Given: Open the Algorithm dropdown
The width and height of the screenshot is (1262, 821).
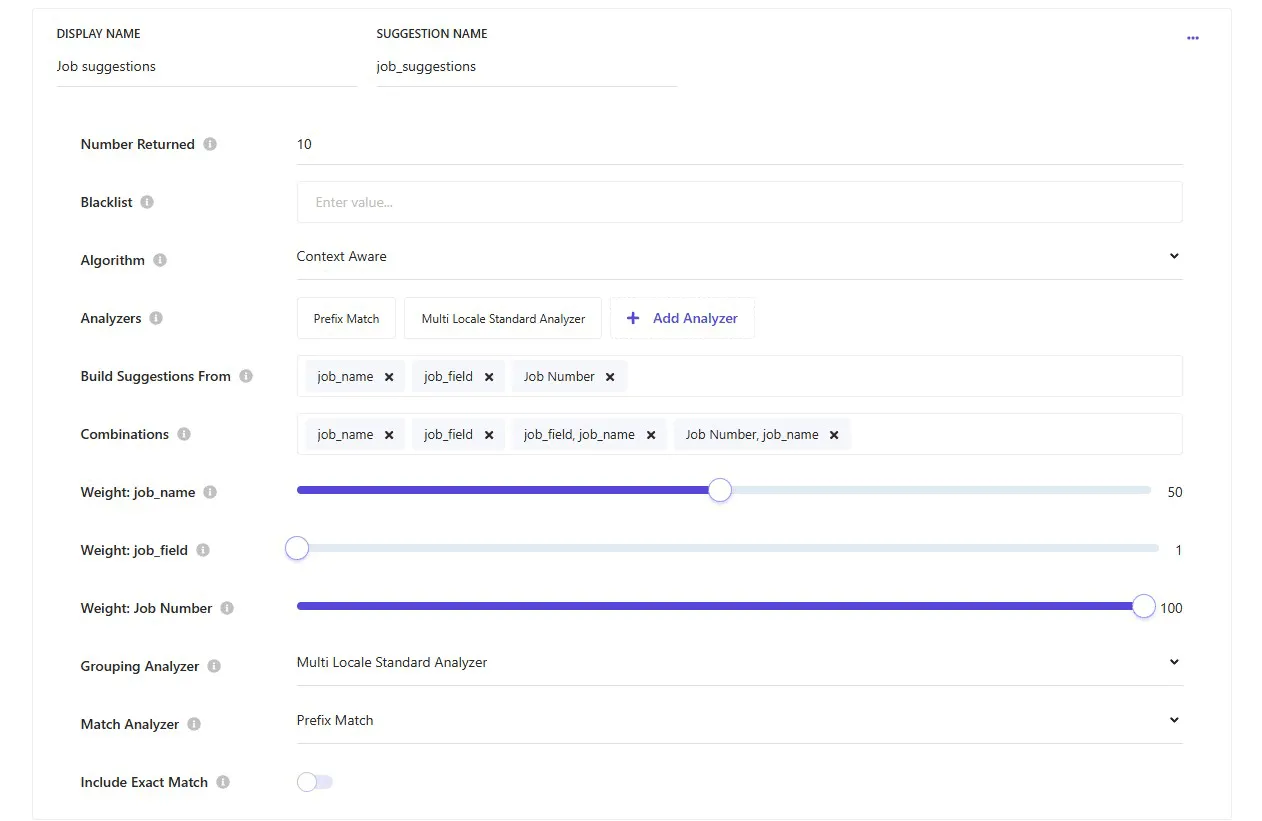Looking at the screenshot, I should [1174, 256].
